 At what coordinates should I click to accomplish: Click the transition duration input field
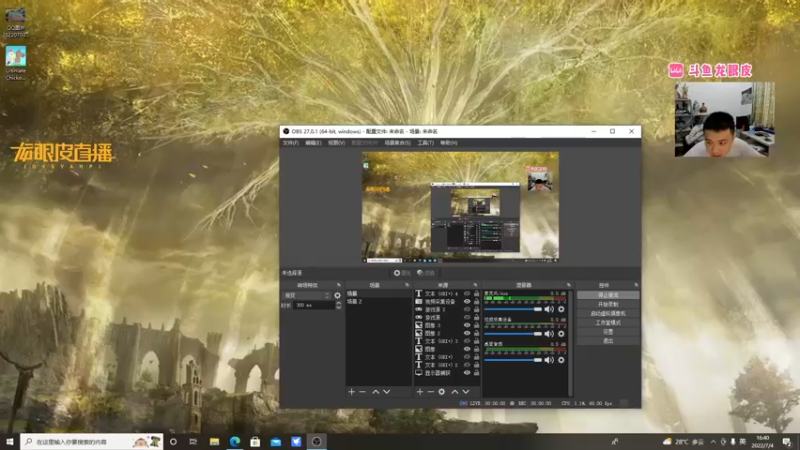(x=314, y=305)
